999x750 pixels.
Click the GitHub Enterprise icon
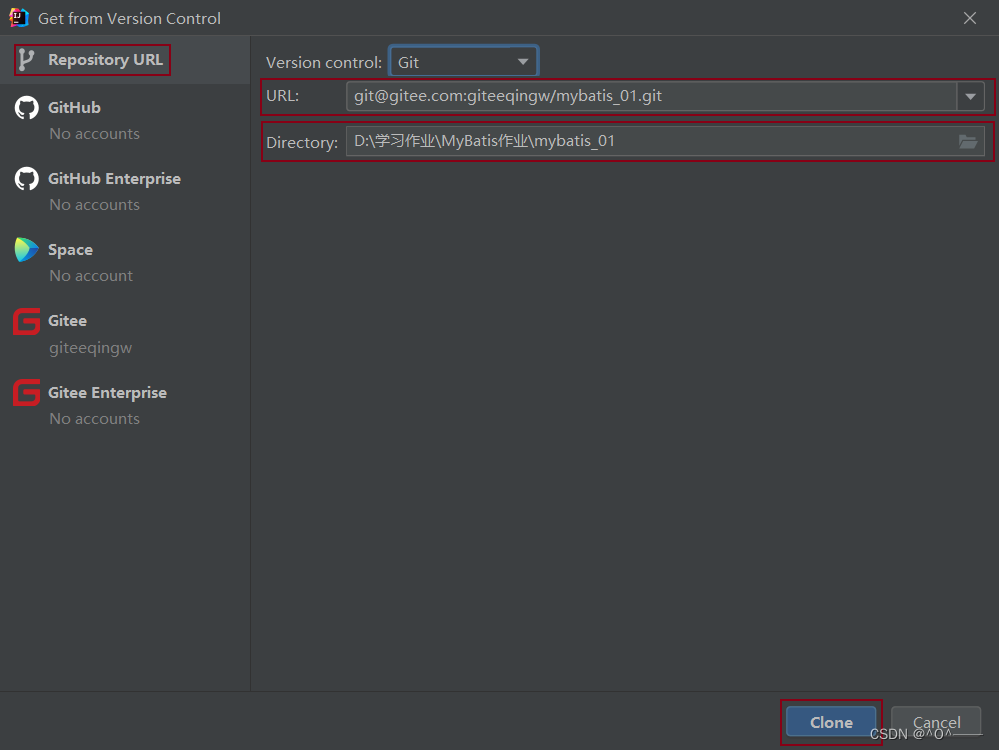(x=26, y=179)
